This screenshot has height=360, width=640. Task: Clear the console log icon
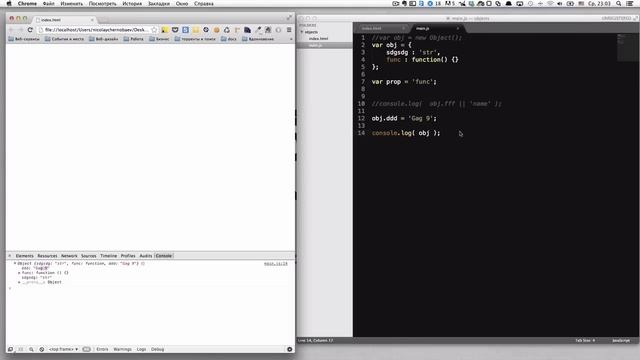42,349
